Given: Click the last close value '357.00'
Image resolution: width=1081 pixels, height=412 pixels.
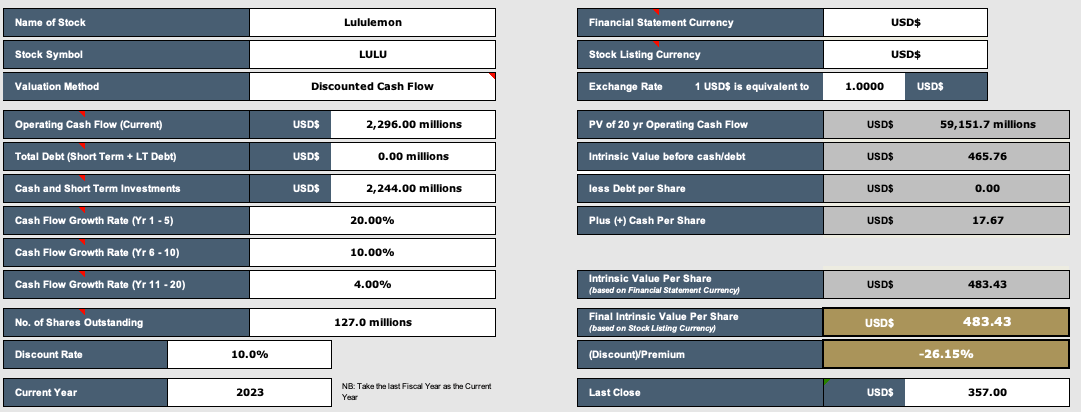Looking at the screenshot, I should pos(987,393).
